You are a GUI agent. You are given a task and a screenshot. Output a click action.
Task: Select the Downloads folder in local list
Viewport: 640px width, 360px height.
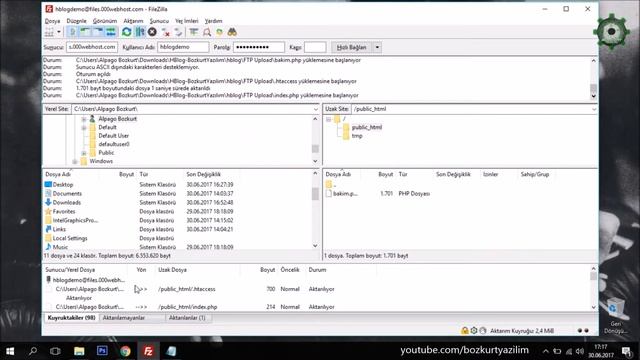tap(67, 202)
